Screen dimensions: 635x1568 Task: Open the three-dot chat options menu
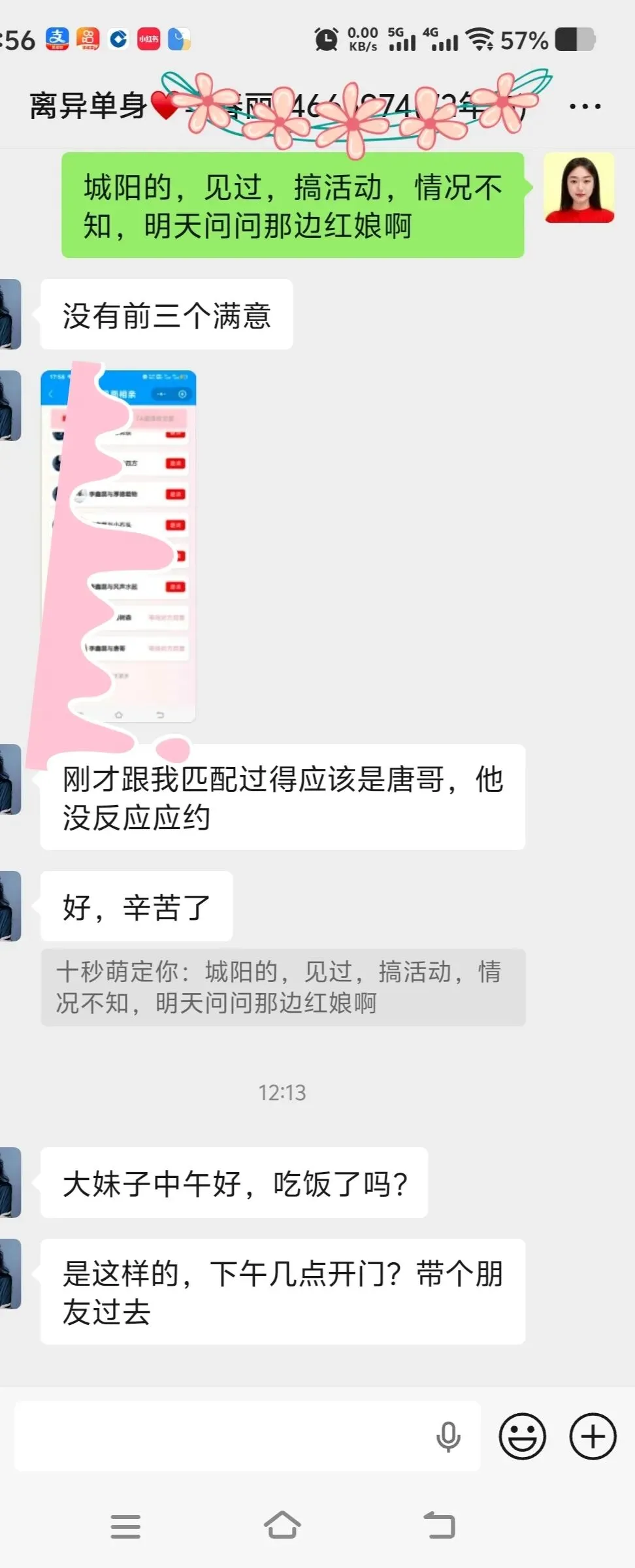(x=585, y=106)
